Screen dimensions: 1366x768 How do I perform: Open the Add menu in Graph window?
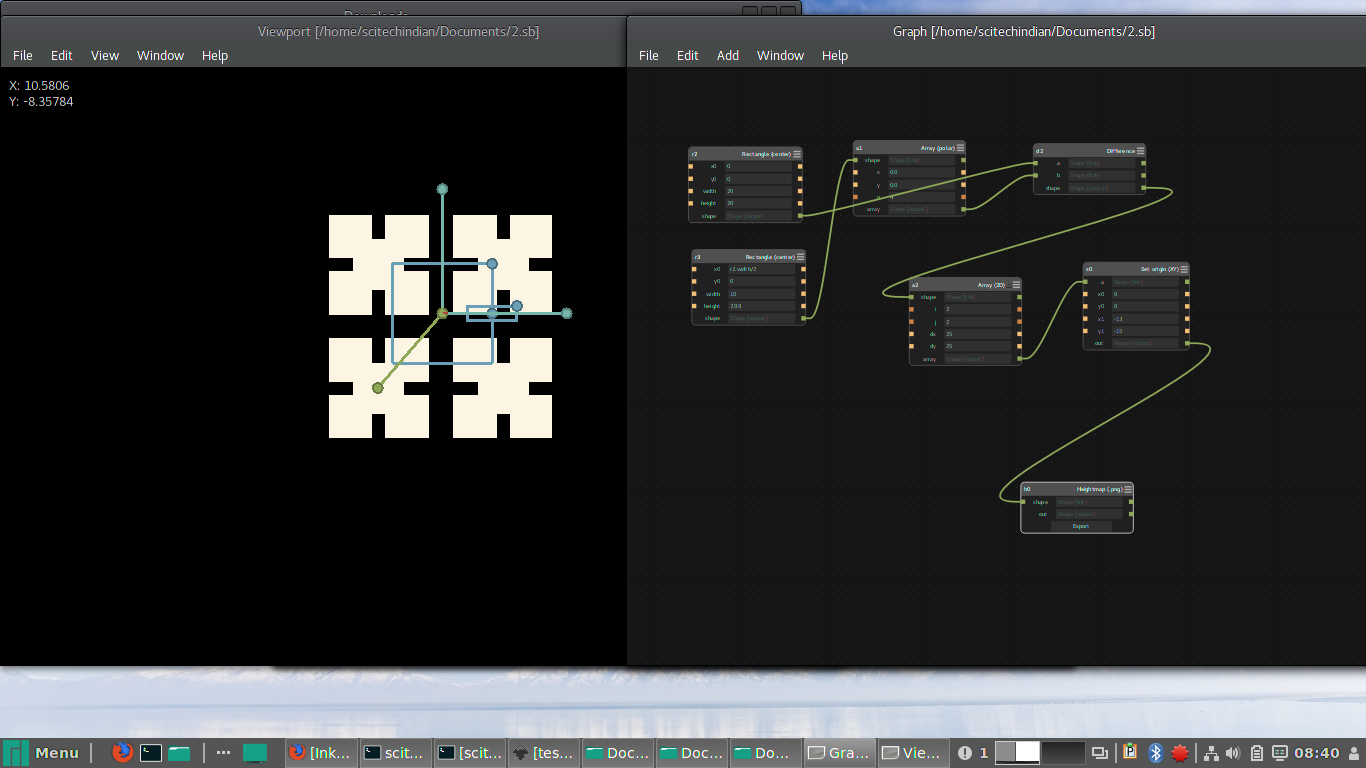click(x=727, y=55)
